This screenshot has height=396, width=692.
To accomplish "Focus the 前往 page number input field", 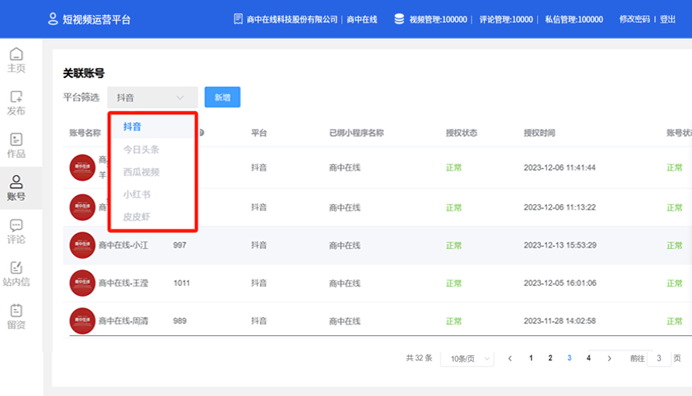I will coord(659,358).
